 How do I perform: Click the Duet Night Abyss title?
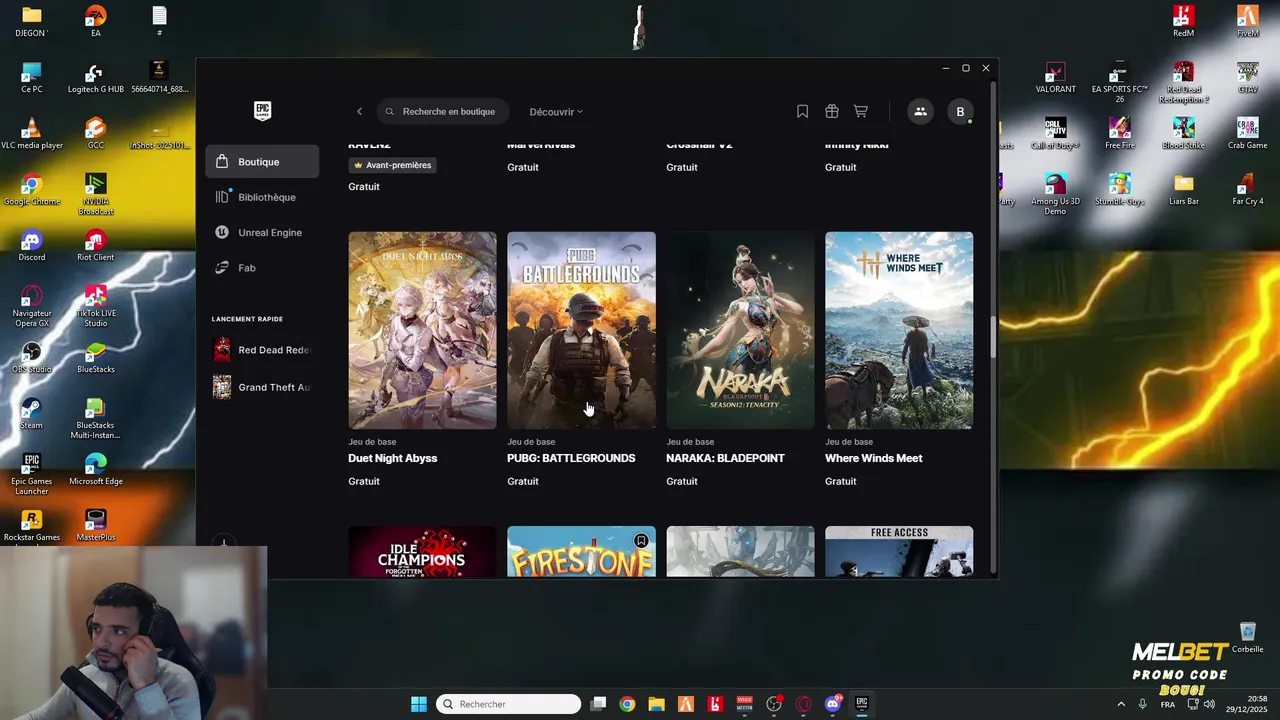(392, 458)
